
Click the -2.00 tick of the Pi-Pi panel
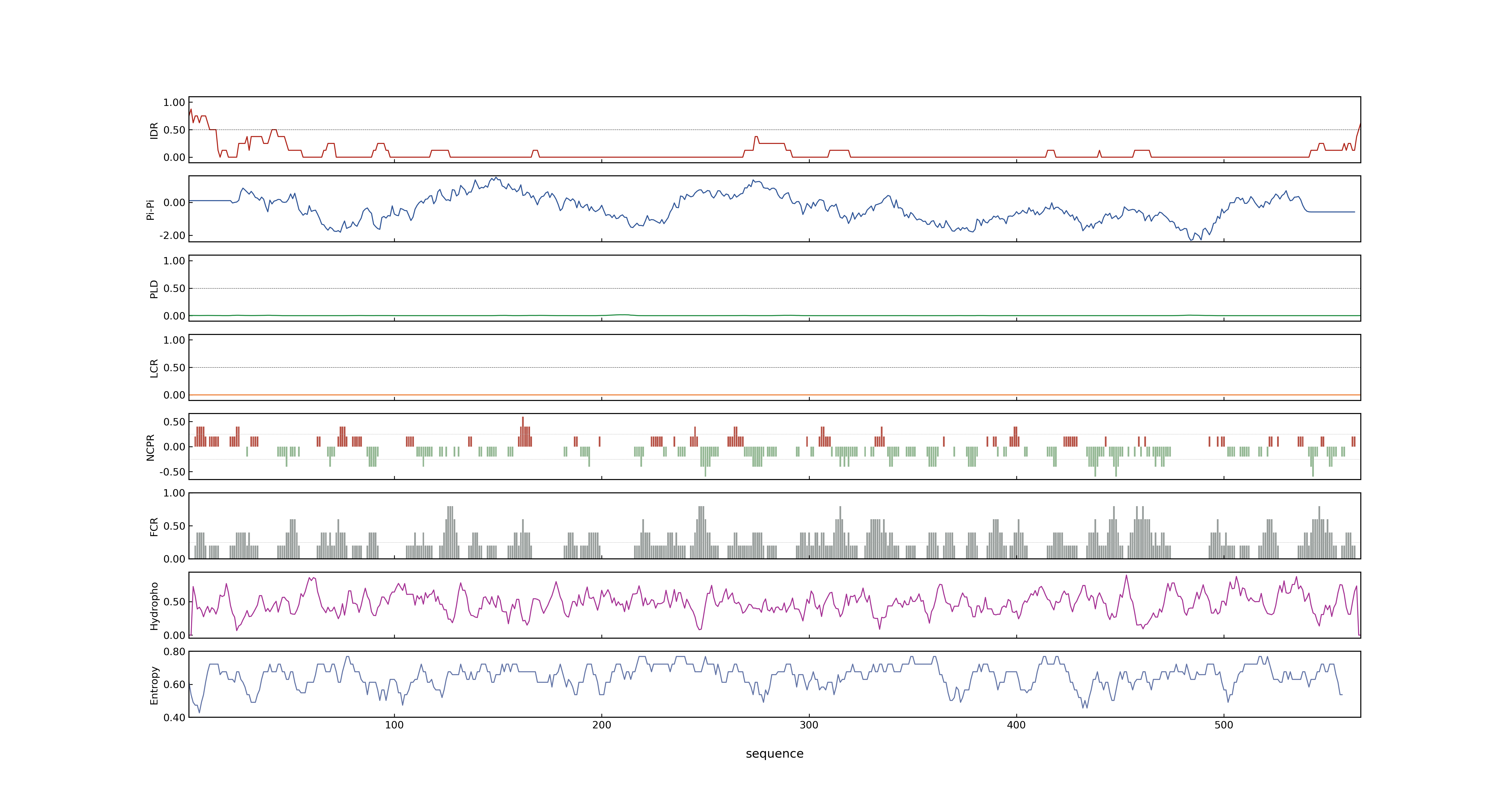point(172,236)
